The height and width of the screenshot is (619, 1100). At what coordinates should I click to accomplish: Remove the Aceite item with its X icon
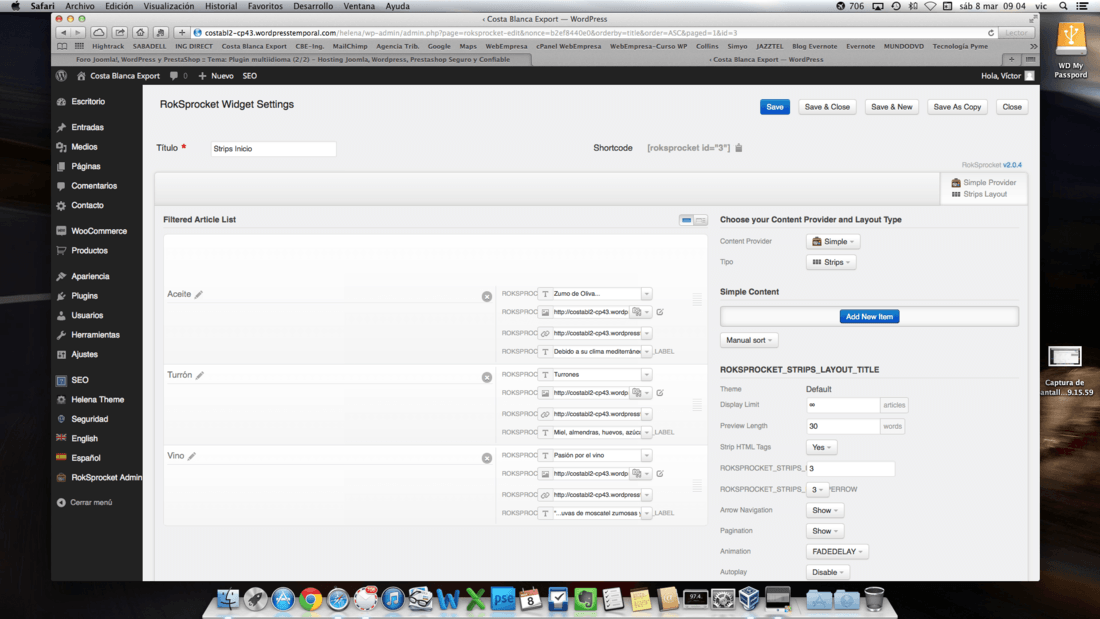[487, 297]
